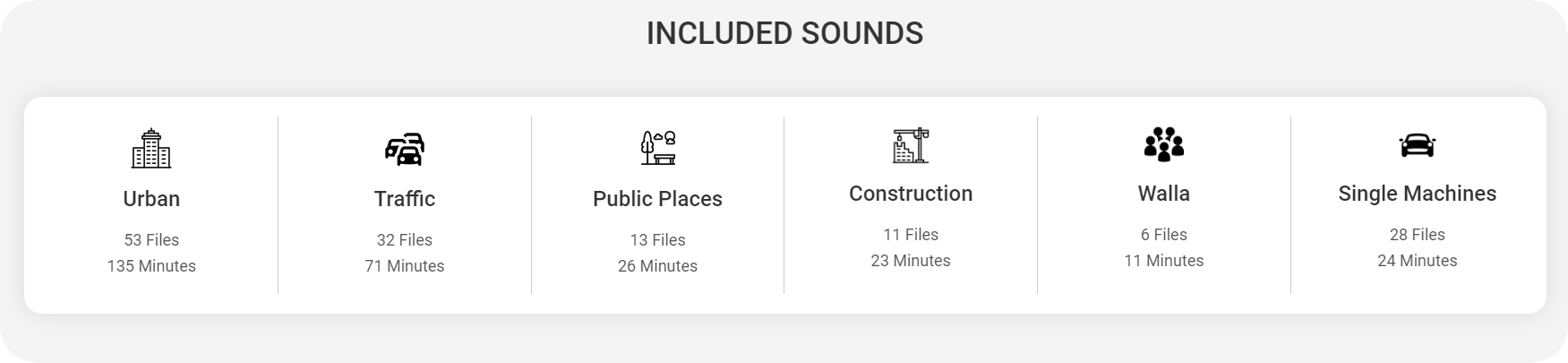Click the Construction crane icon

click(x=911, y=145)
